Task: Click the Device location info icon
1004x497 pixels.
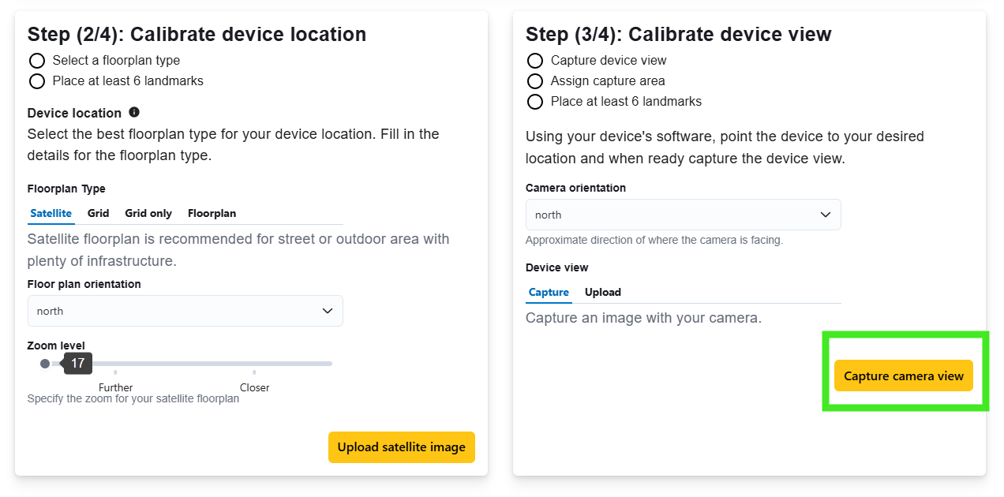Action: 134,112
